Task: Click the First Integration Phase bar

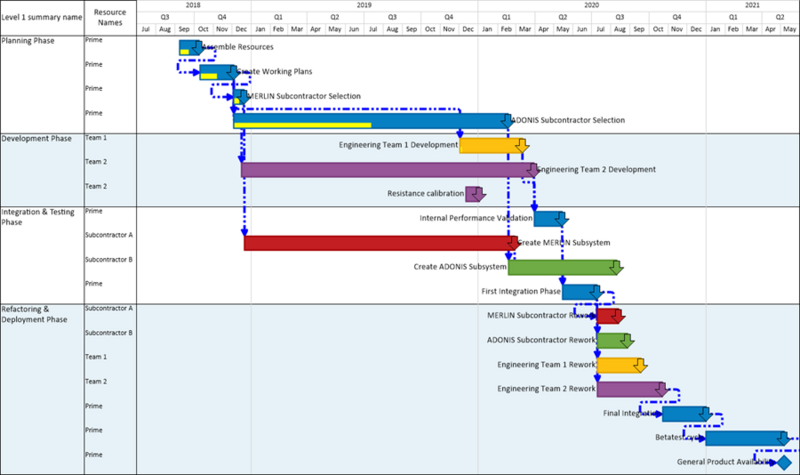Action: pyautogui.click(x=580, y=292)
